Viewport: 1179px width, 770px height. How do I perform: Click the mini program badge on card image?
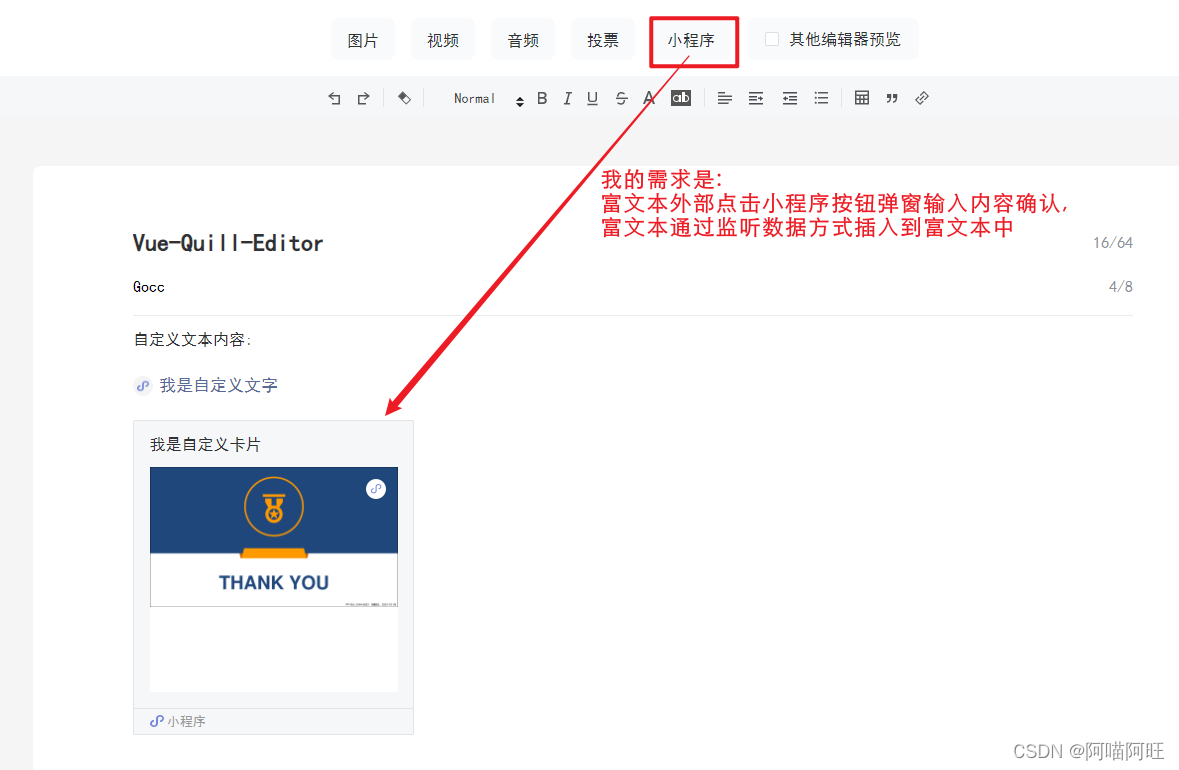(376, 489)
